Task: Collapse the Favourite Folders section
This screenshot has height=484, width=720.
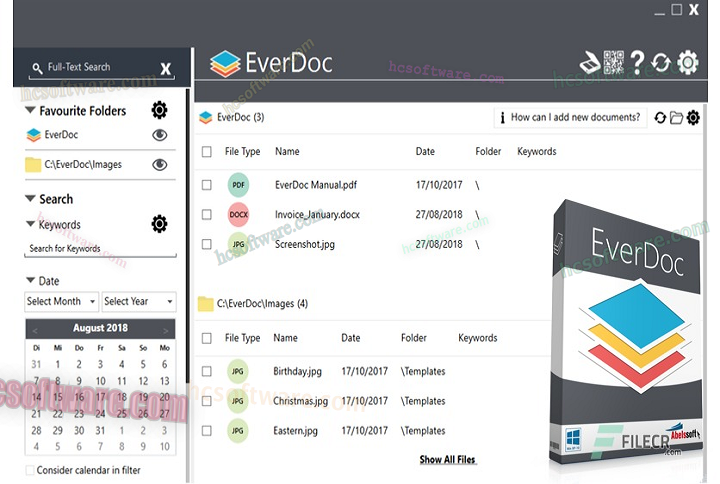Action: (x=31, y=111)
